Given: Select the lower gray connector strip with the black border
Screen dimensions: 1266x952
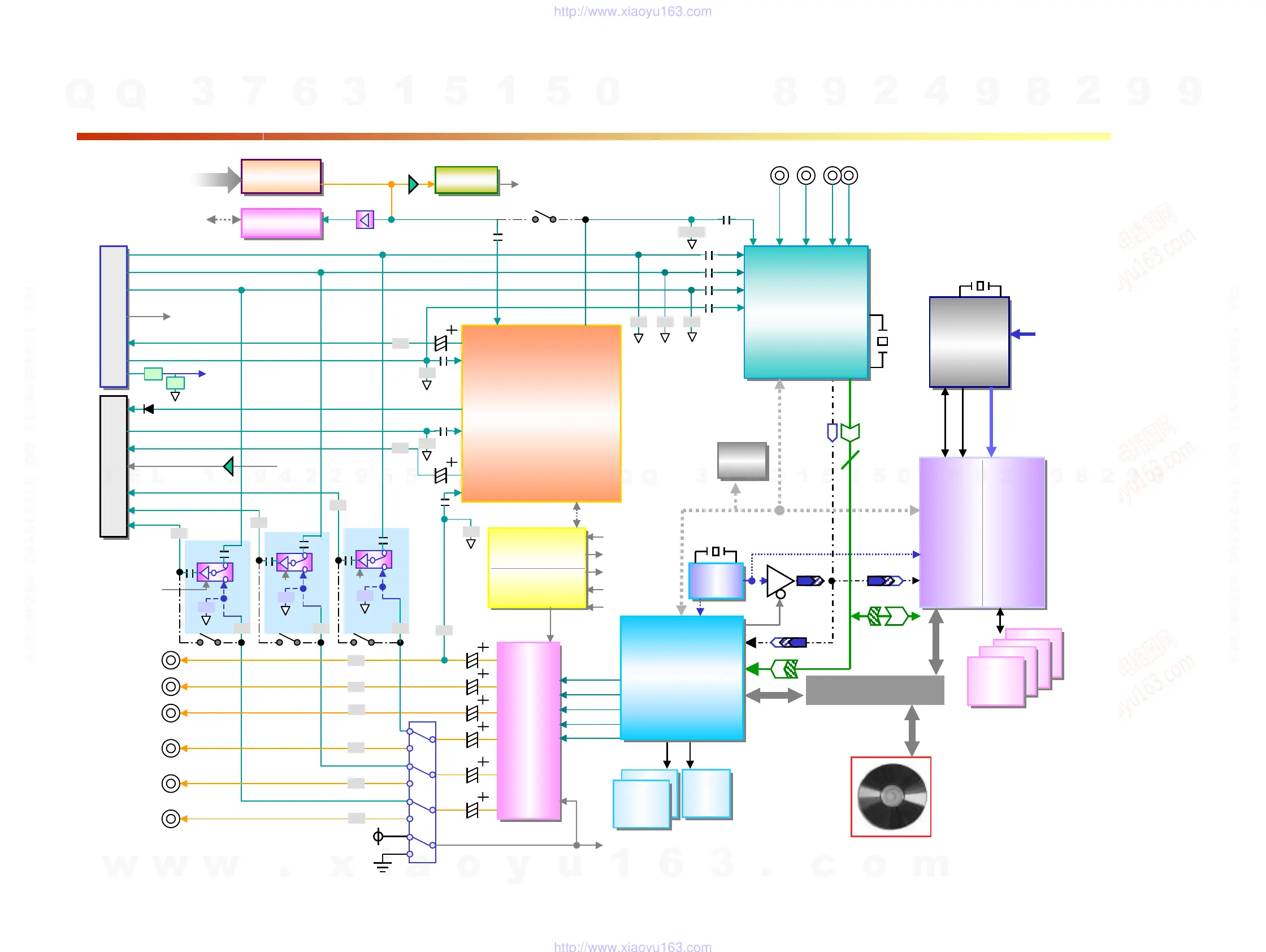Looking at the screenshot, I should (x=114, y=466).
